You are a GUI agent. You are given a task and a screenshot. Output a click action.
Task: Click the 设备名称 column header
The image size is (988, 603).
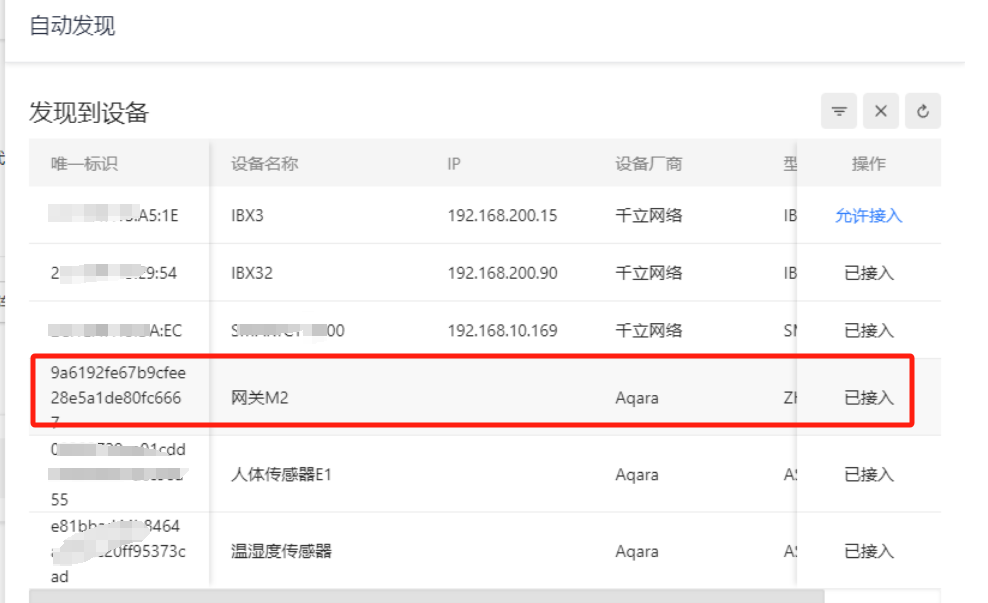[265, 164]
